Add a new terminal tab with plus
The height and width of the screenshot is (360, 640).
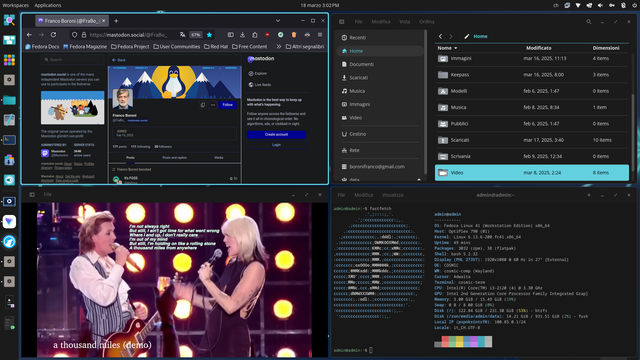click(x=589, y=195)
